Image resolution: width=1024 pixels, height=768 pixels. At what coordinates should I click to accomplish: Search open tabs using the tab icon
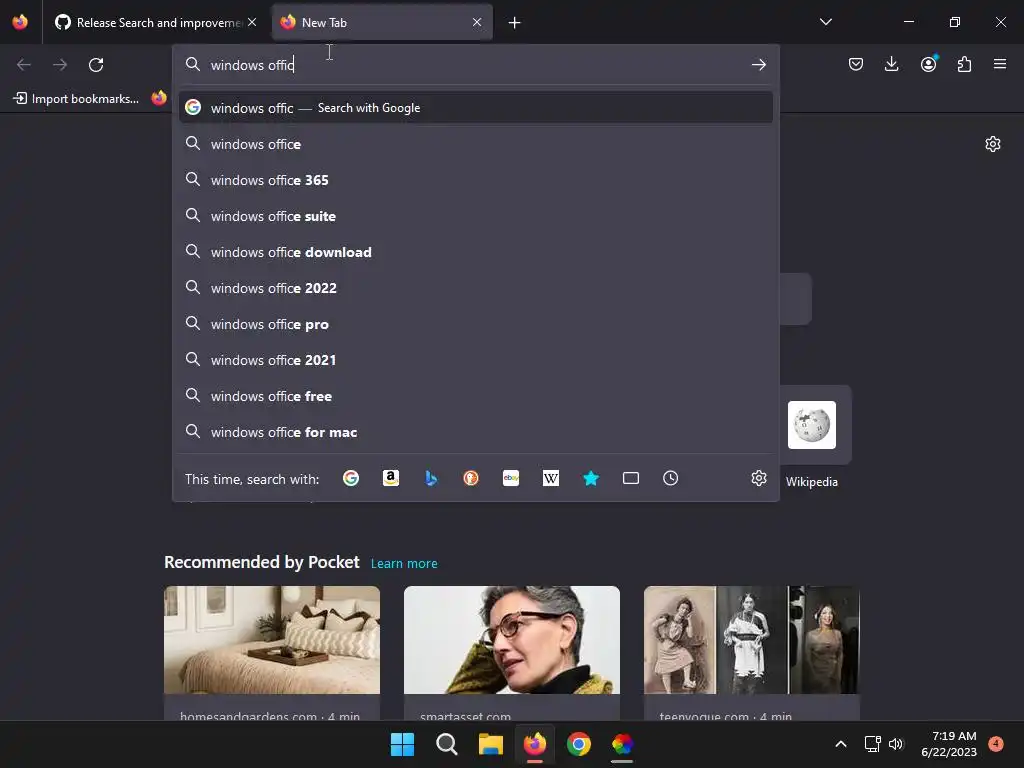tap(631, 479)
